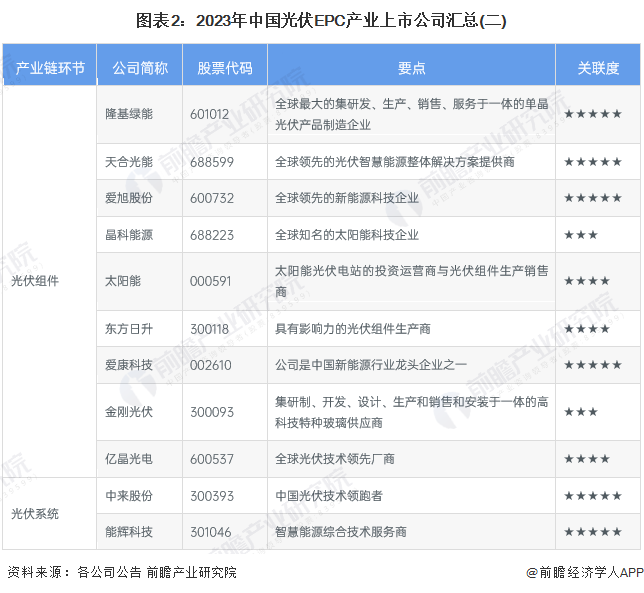Click stock code '301046'
Screen dimensions: 644x593
pyautogui.click(x=211, y=532)
